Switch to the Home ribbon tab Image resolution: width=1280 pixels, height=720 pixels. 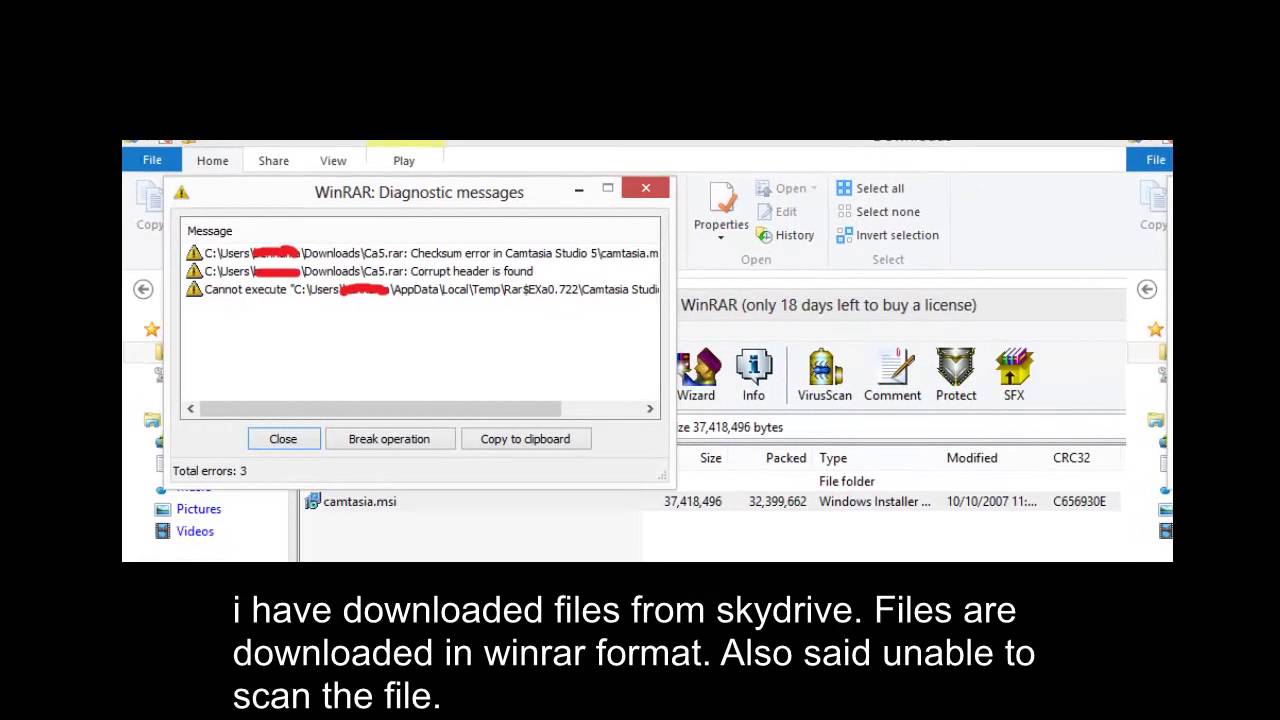pos(212,160)
